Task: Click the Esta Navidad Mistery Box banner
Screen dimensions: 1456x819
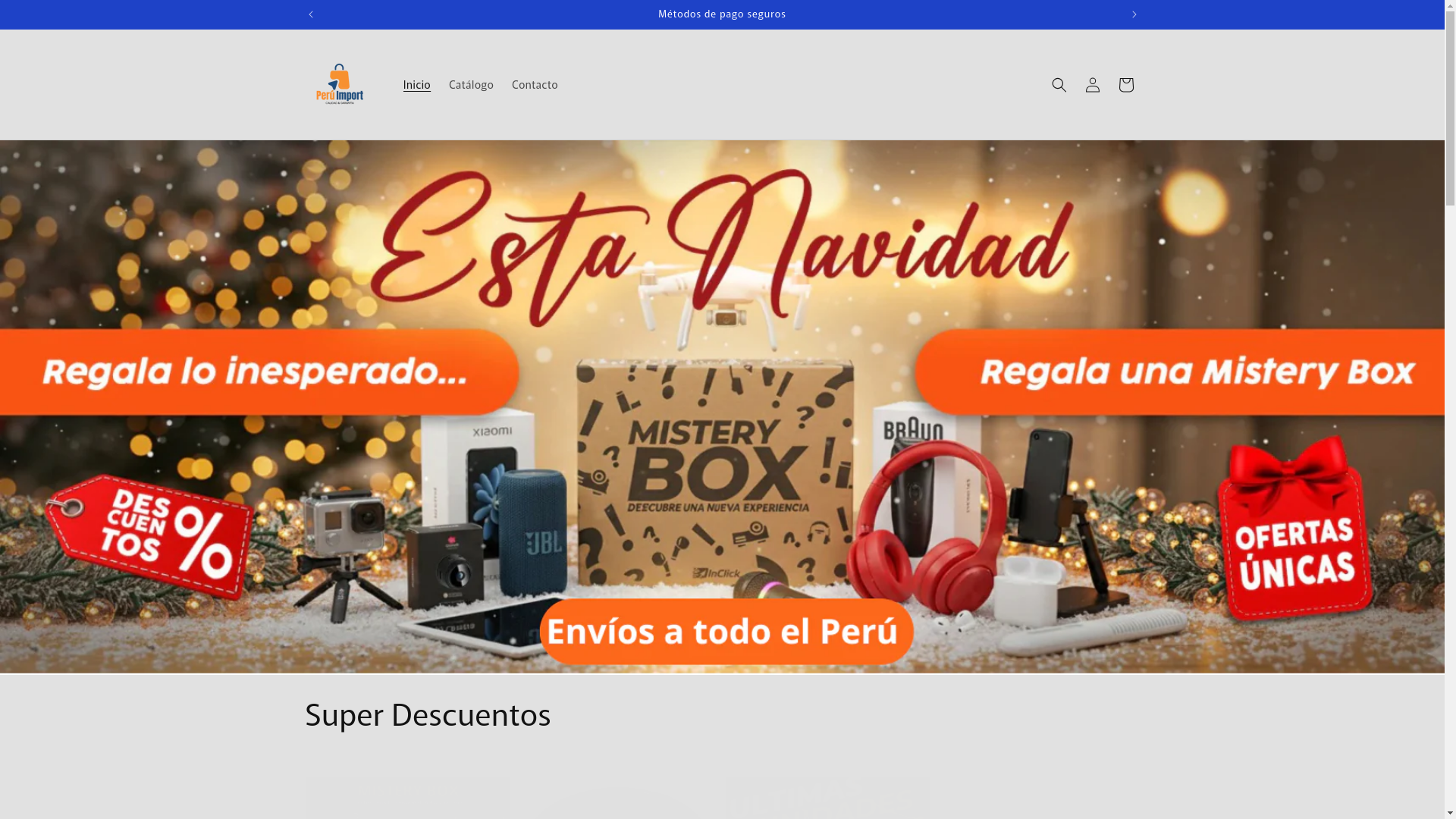Action: (x=722, y=406)
